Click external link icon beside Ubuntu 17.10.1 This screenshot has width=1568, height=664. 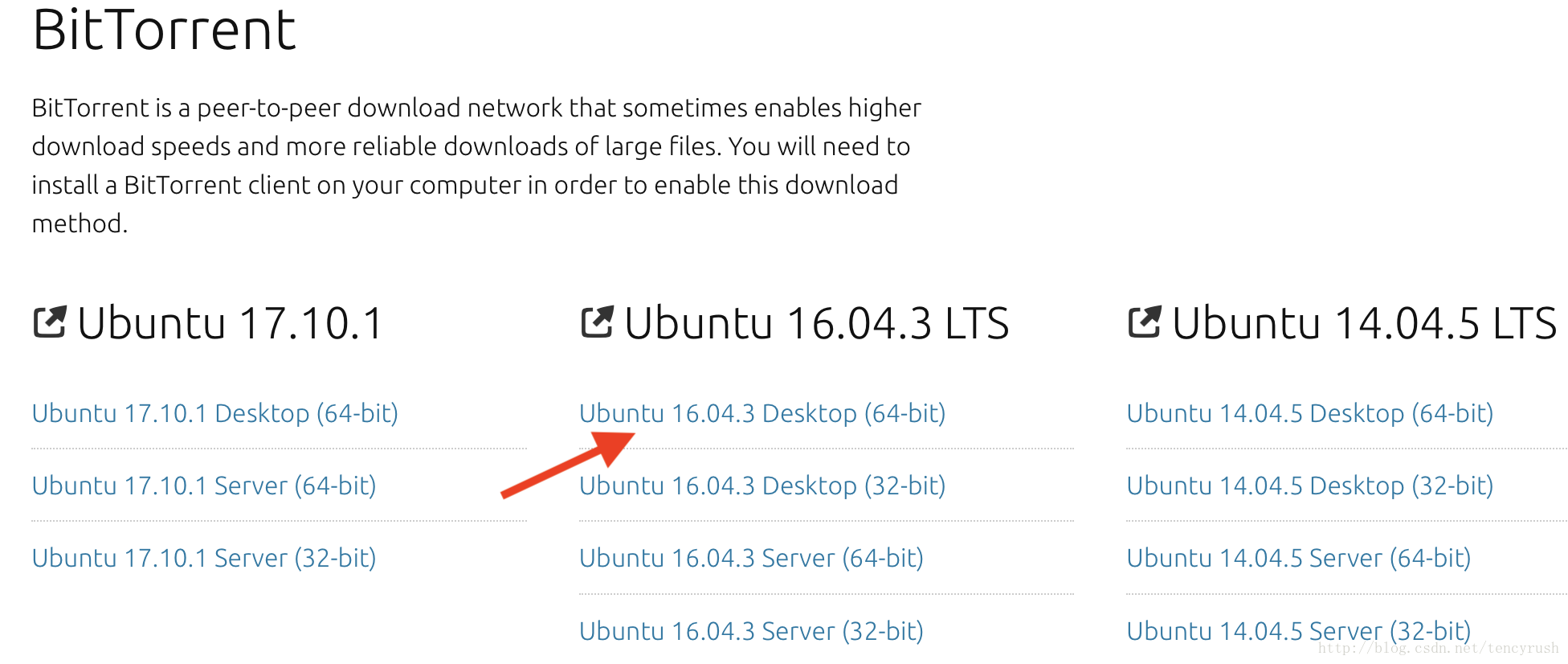coord(50,322)
